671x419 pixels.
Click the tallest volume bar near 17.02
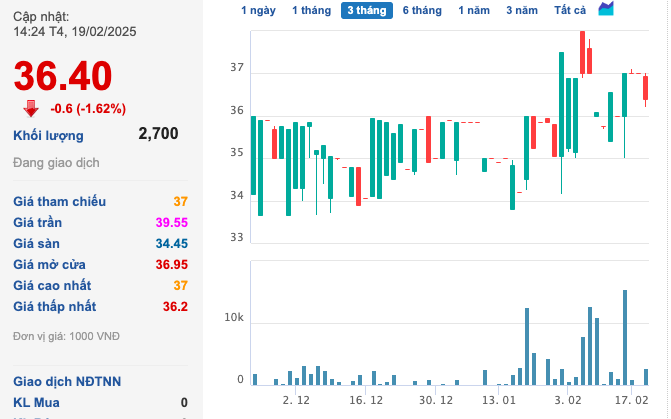(625, 336)
